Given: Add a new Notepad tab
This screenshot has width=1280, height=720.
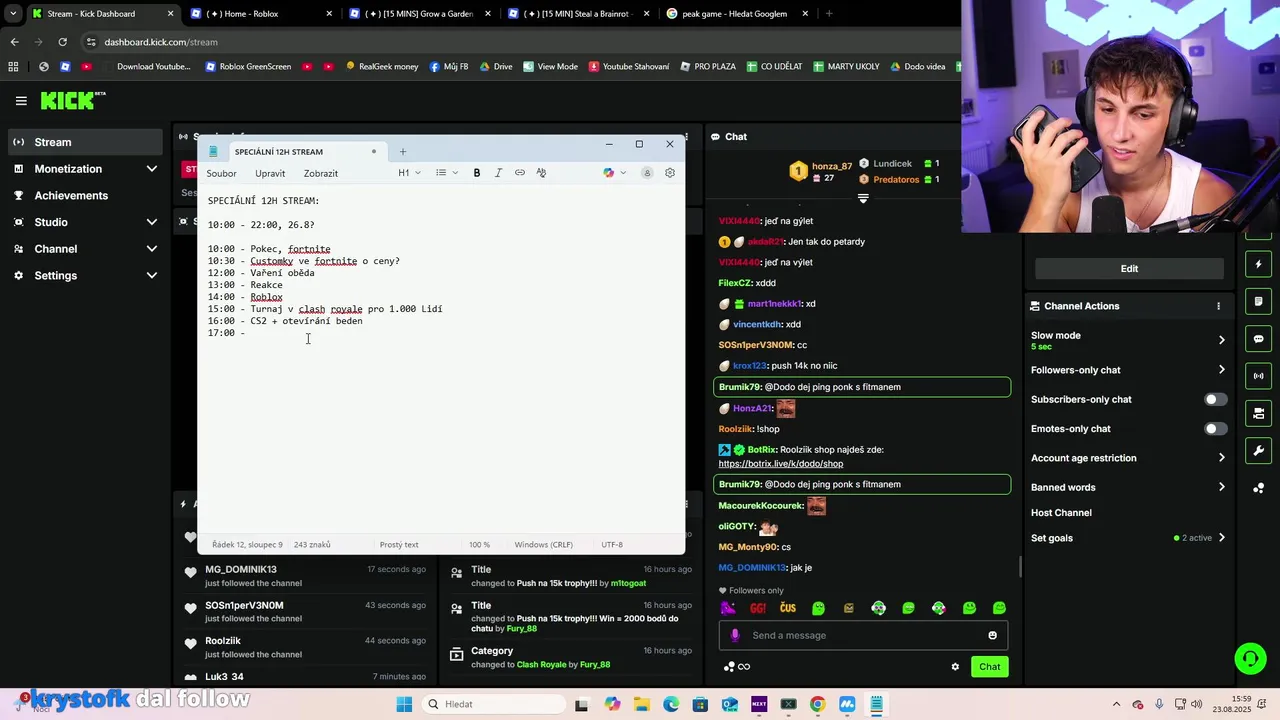Looking at the screenshot, I should pos(403,152).
